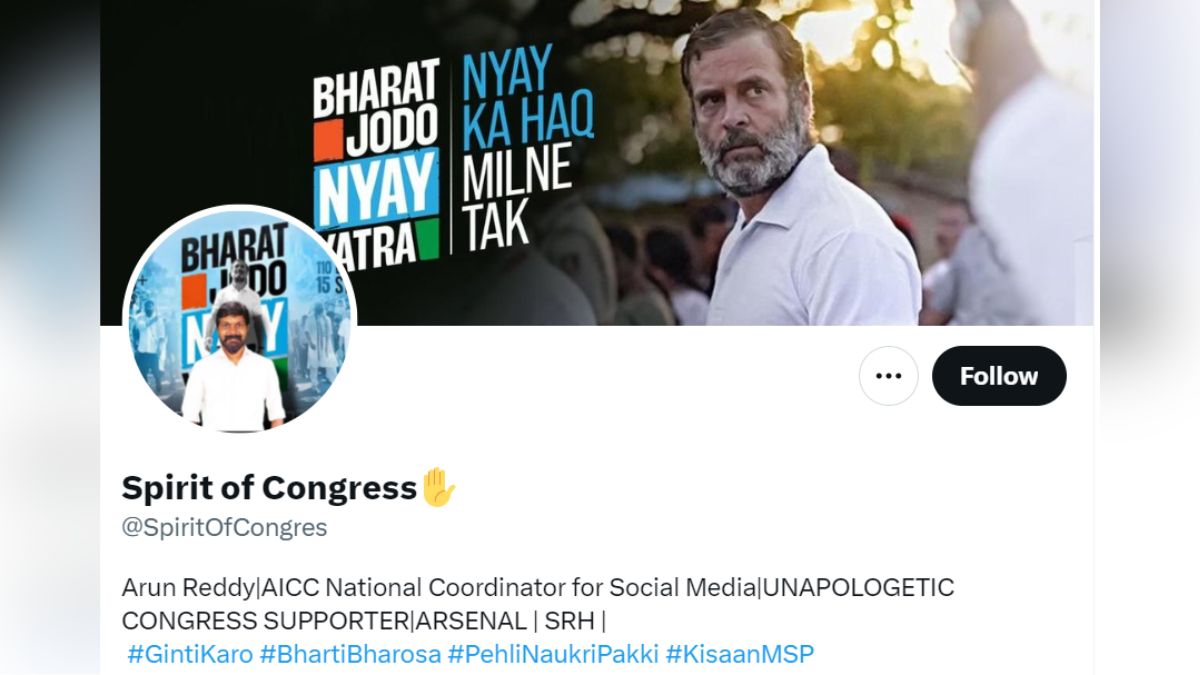Open the #BhartiBharosa hashtag link
The image size is (1200, 675).
point(350,655)
